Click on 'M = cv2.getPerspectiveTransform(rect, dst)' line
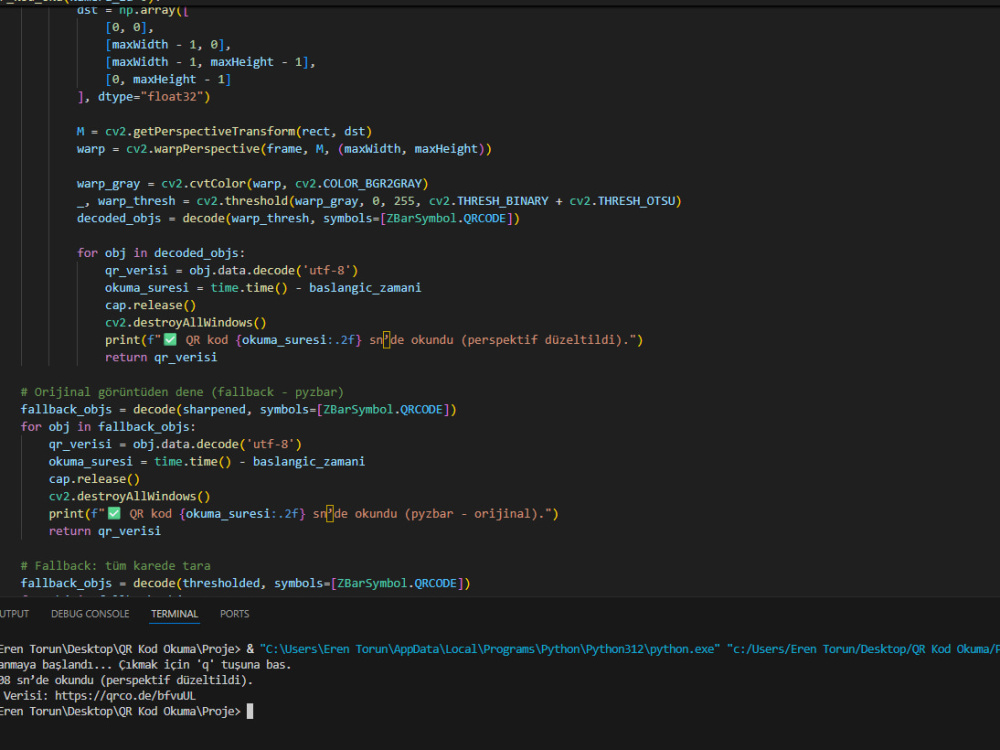The image size is (1000, 750). click(224, 131)
